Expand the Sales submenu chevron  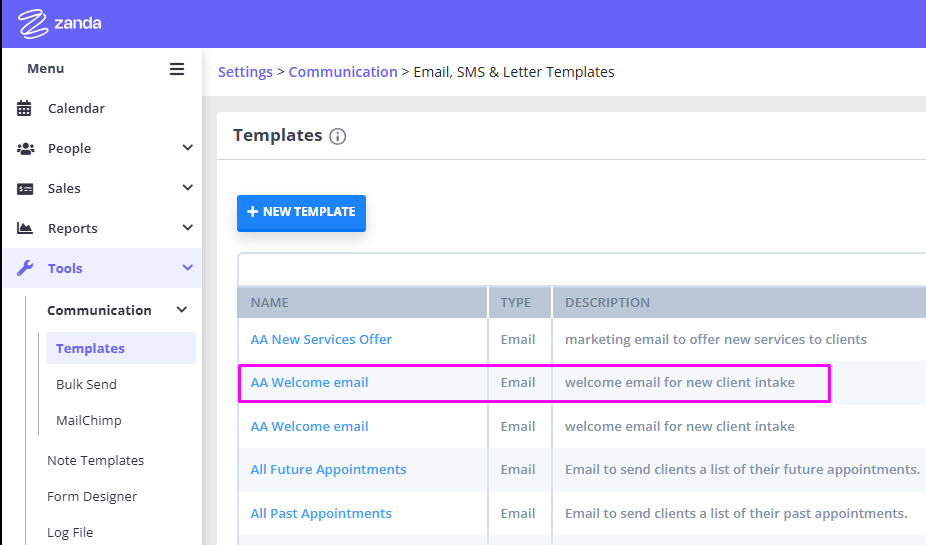click(x=187, y=188)
